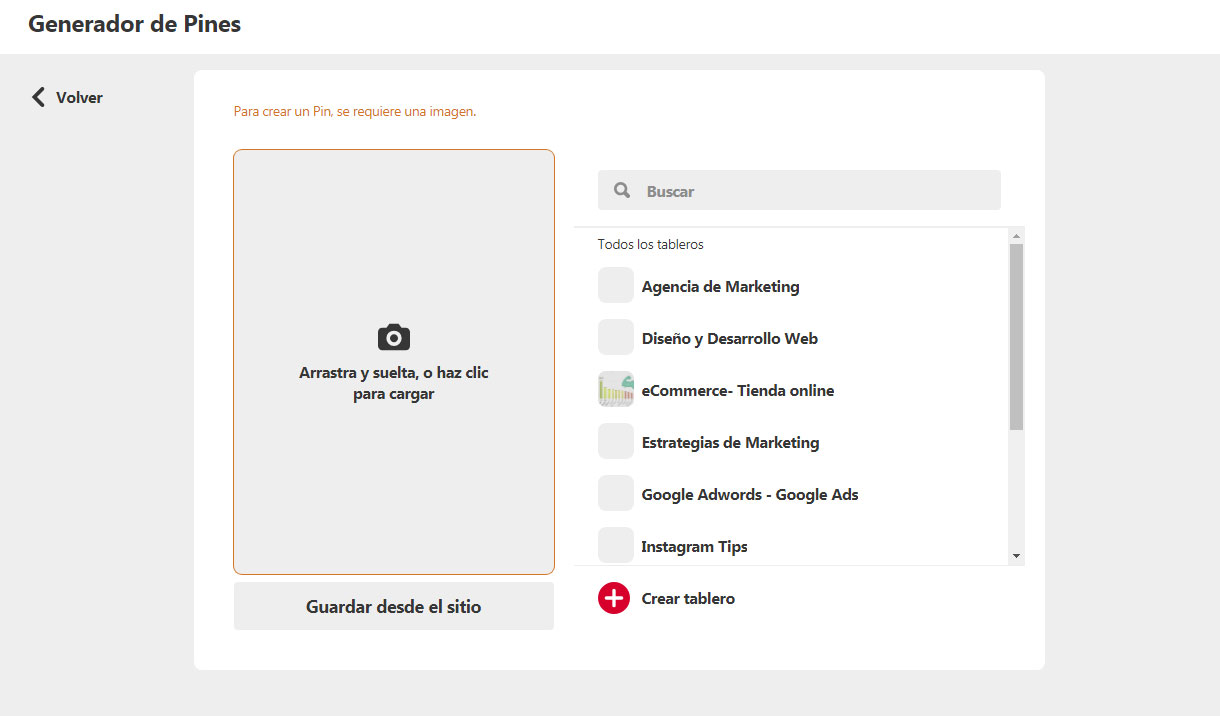Click the back chevron arrow icon
The width and height of the screenshot is (1220, 716).
(38, 97)
